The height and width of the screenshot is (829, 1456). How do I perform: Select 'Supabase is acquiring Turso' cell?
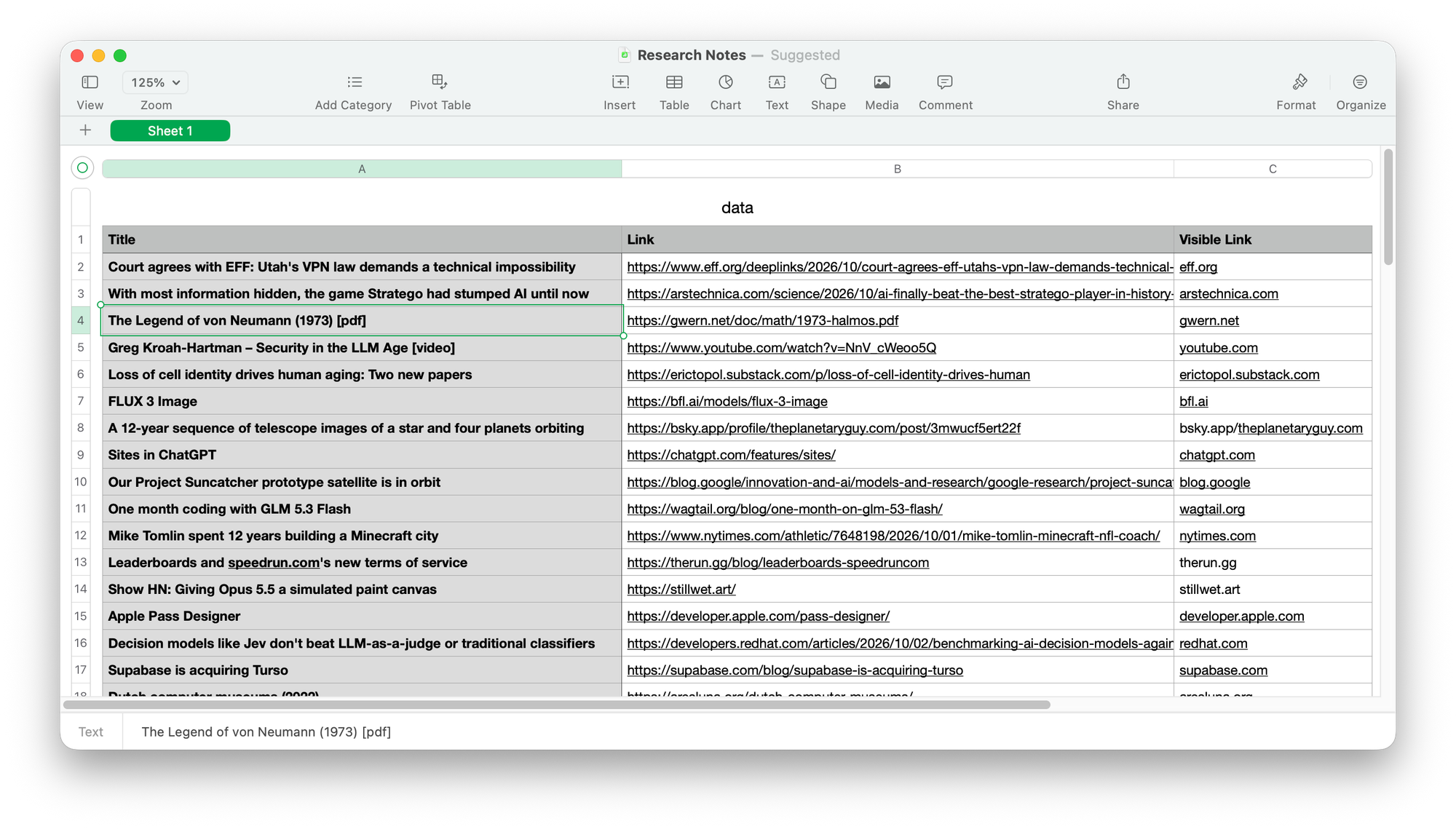point(362,670)
